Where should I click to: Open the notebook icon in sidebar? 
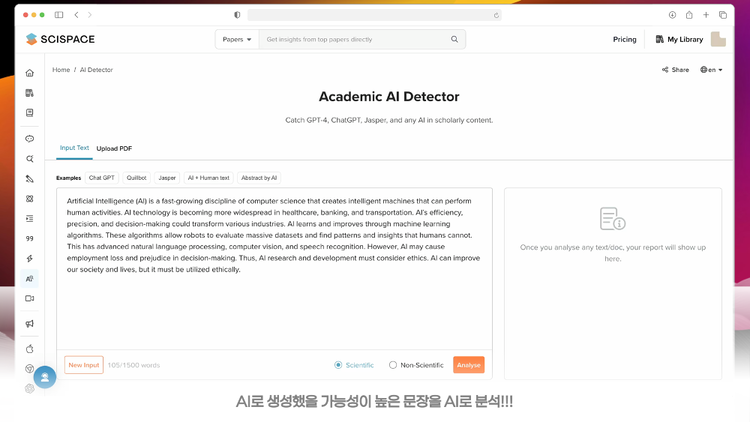coord(30,113)
